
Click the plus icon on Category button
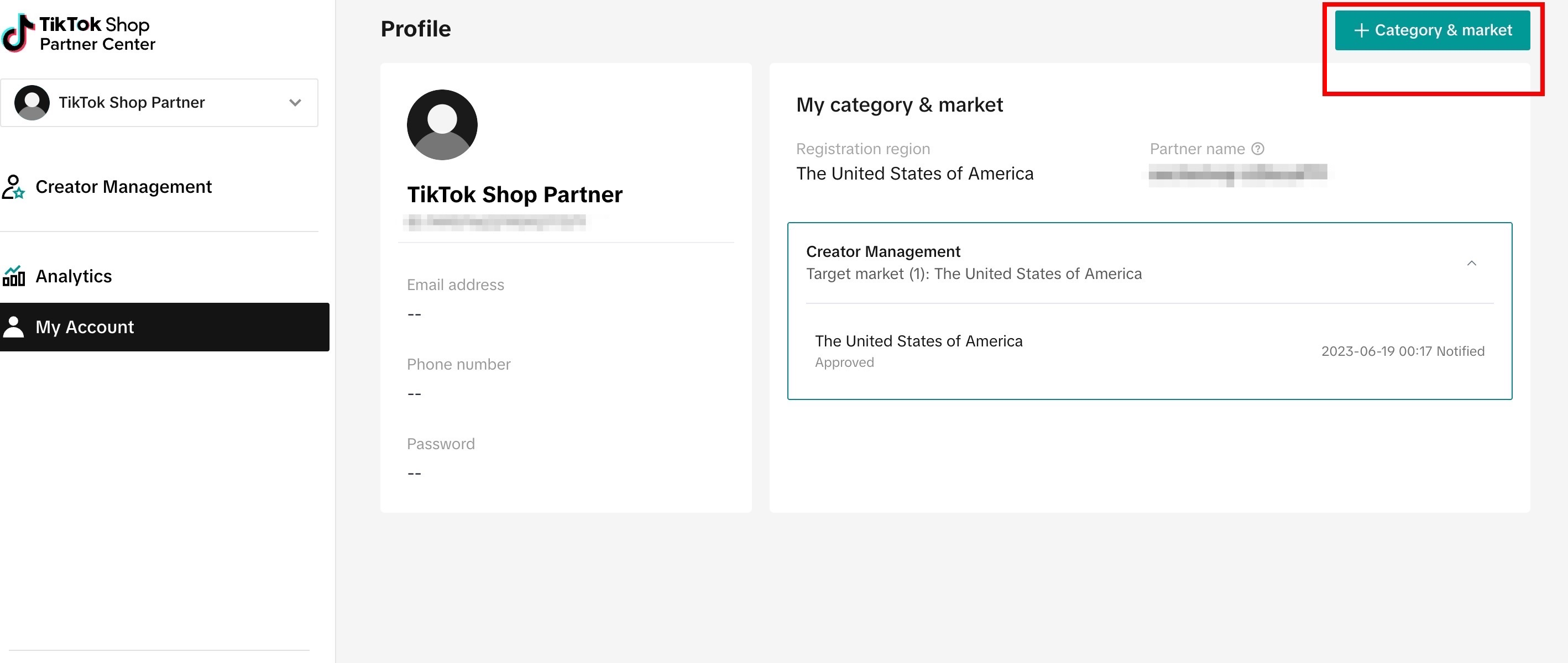1361,30
